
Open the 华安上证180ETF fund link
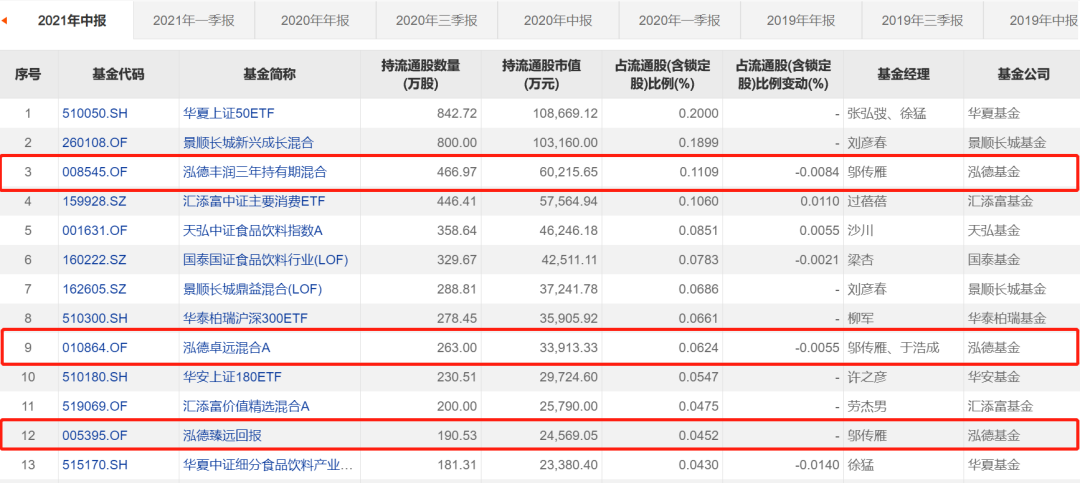coord(232,377)
